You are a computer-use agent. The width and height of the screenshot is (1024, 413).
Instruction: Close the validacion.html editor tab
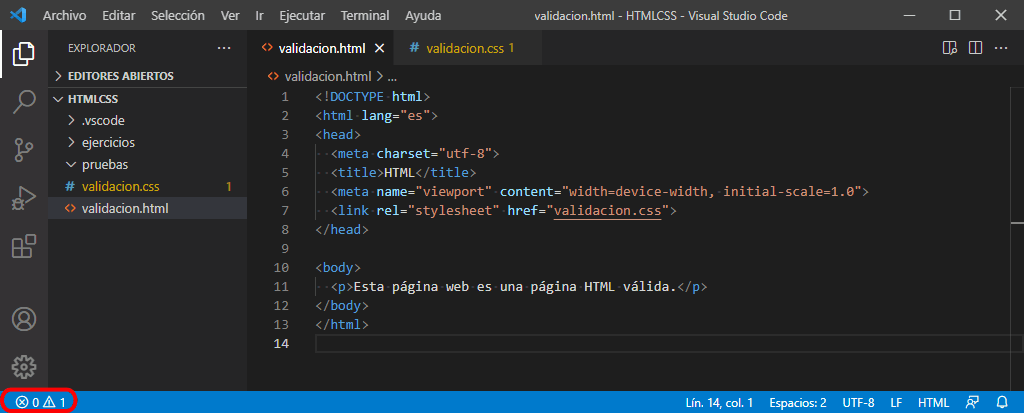(x=379, y=48)
